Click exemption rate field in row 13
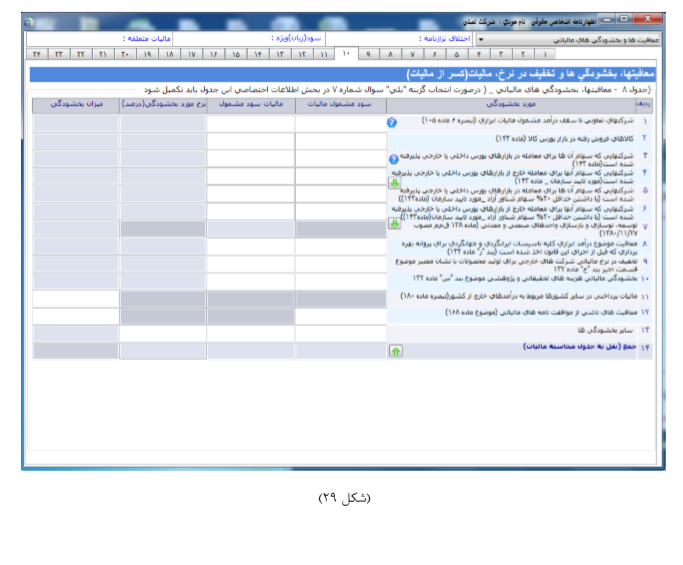 tap(163, 333)
